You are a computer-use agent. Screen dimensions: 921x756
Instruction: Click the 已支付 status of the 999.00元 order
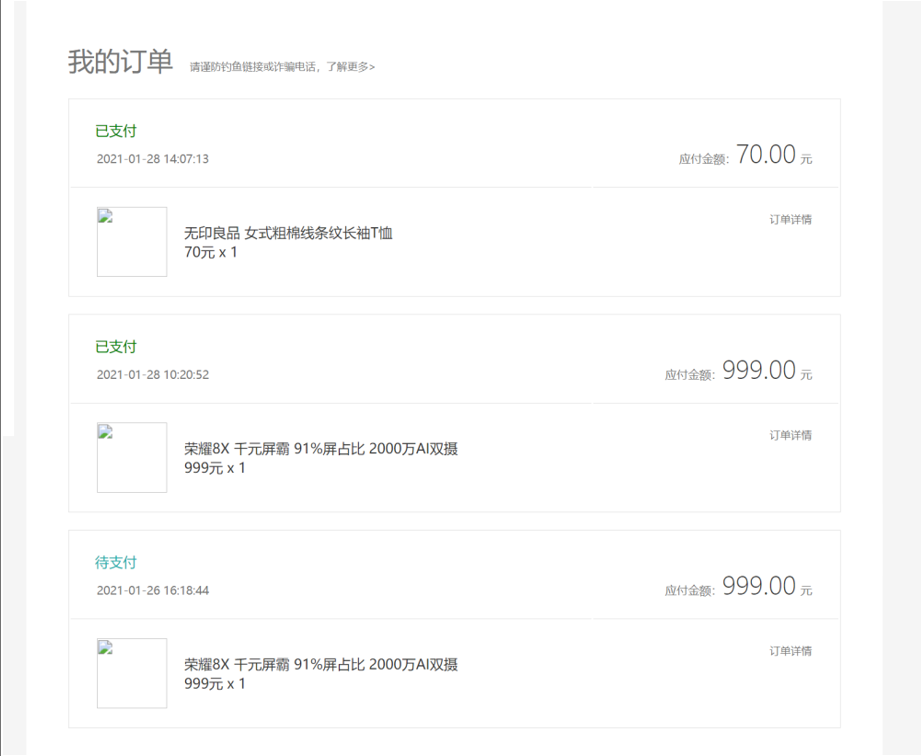116,347
